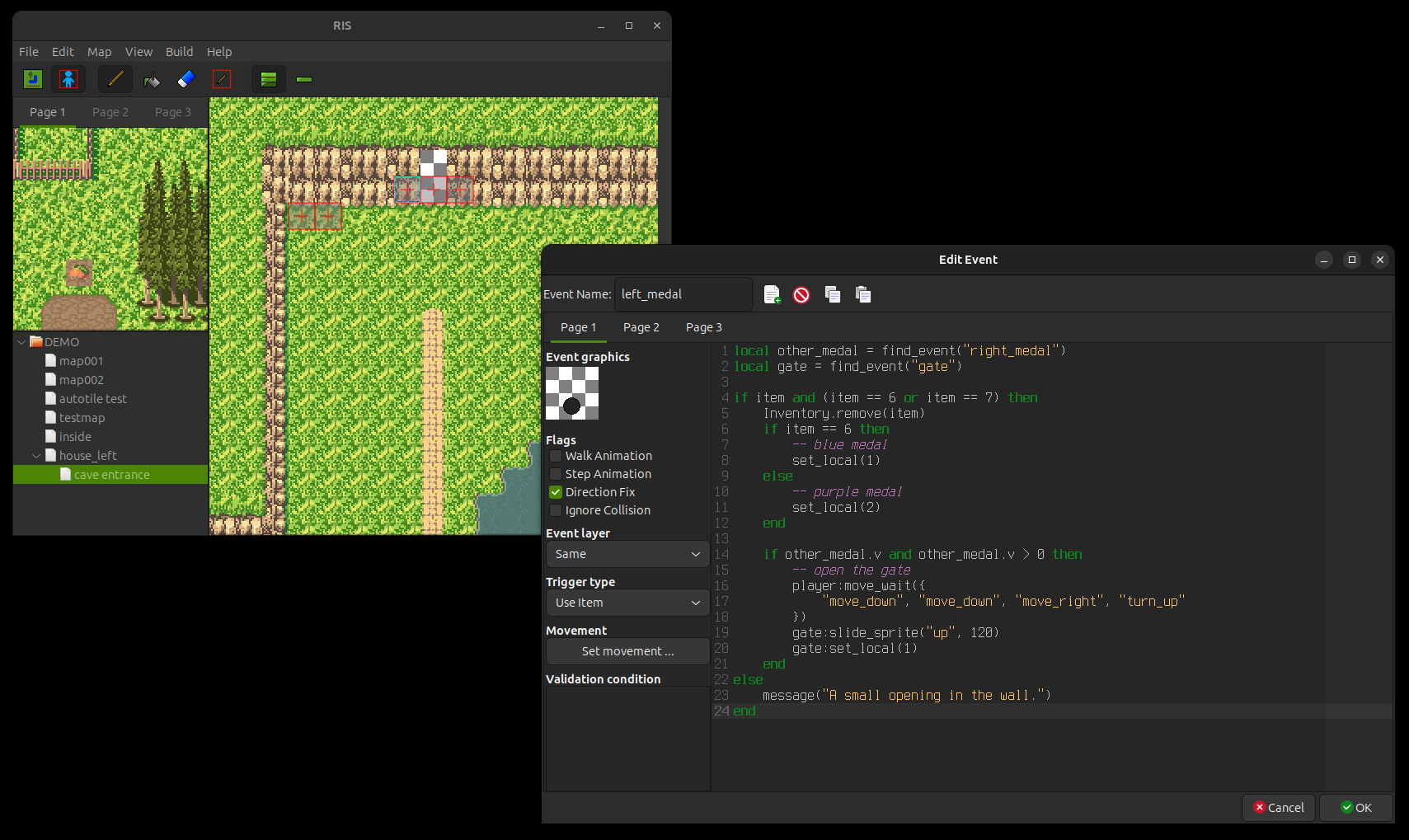Open the Build menu

pos(179,51)
